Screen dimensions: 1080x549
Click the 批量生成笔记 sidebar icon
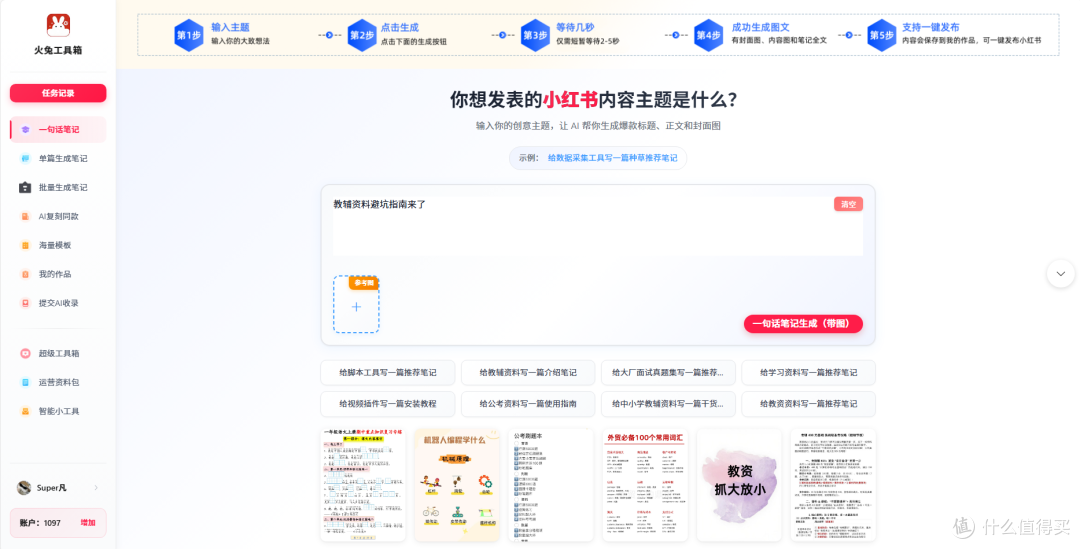(x=25, y=187)
